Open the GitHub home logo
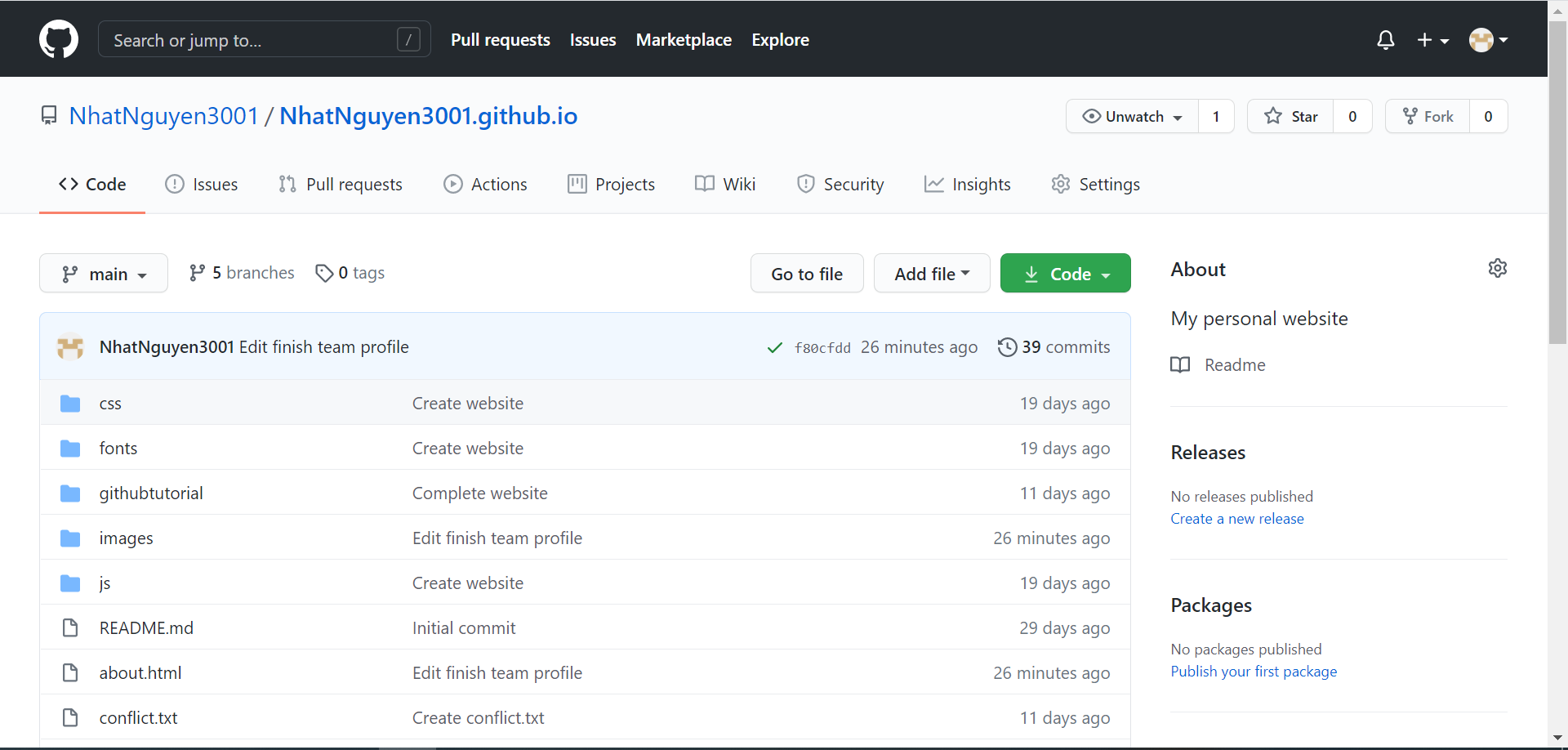 pyautogui.click(x=59, y=39)
